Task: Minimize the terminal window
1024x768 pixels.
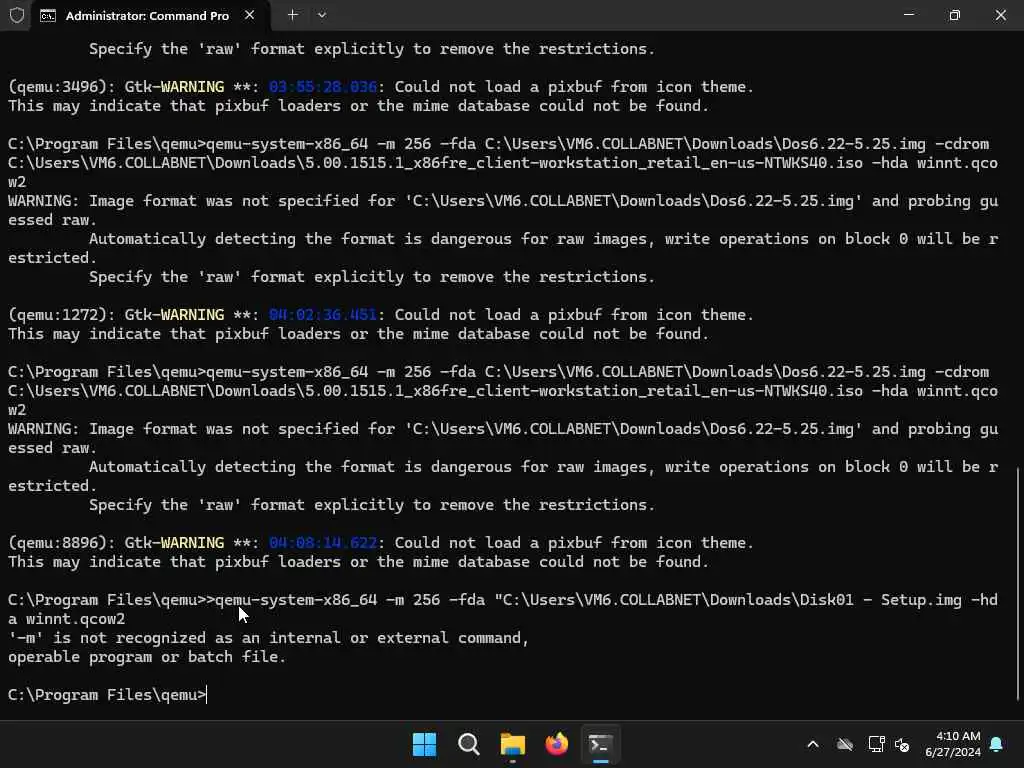Action: [x=908, y=15]
